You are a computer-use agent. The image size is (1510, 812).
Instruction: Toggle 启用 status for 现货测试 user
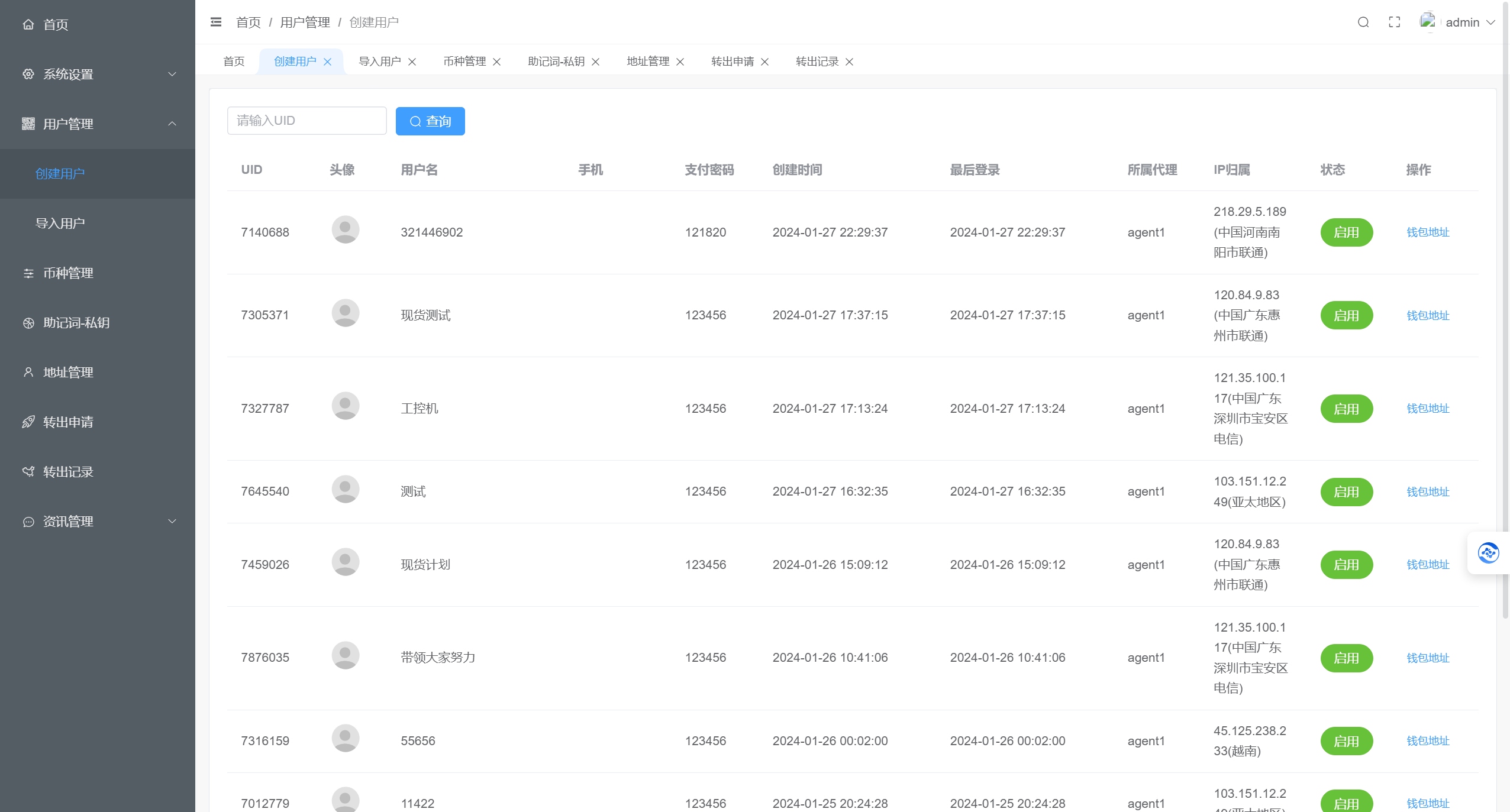(1347, 315)
